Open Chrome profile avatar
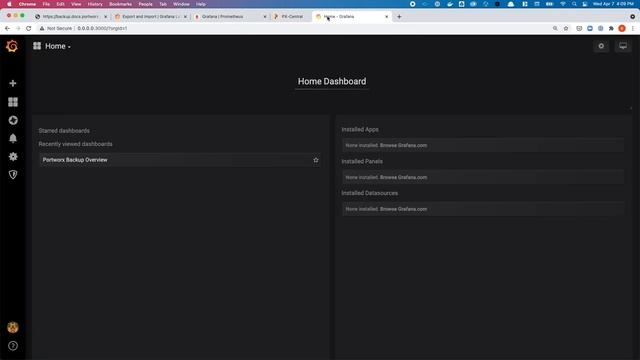The width and height of the screenshot is (640, 360). point(622,28)
